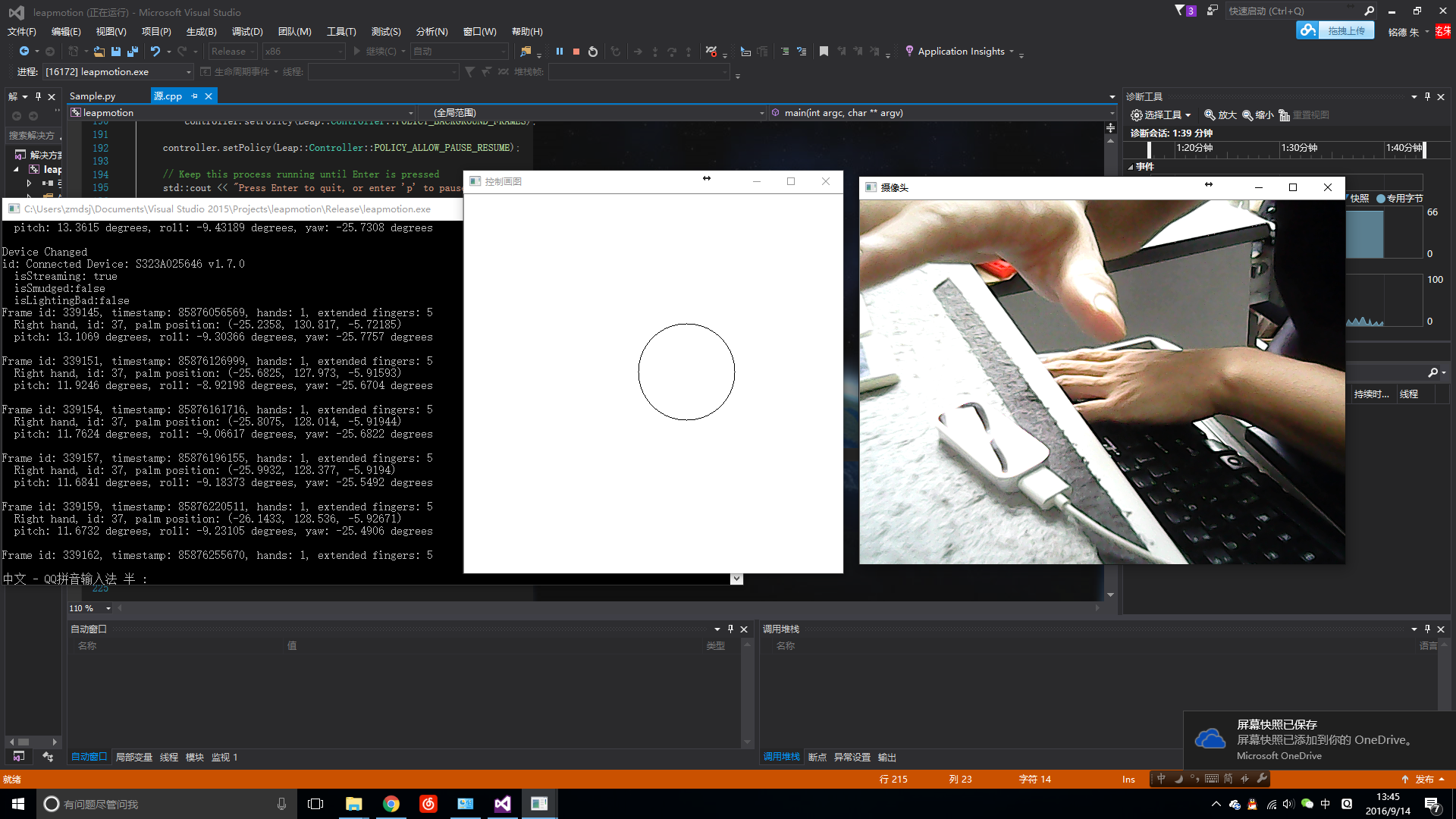This screenshot has height=819, width=1456.
Task: Open the main(int argc, char ** argv) dropdown
Action: (x=943, y=113)
